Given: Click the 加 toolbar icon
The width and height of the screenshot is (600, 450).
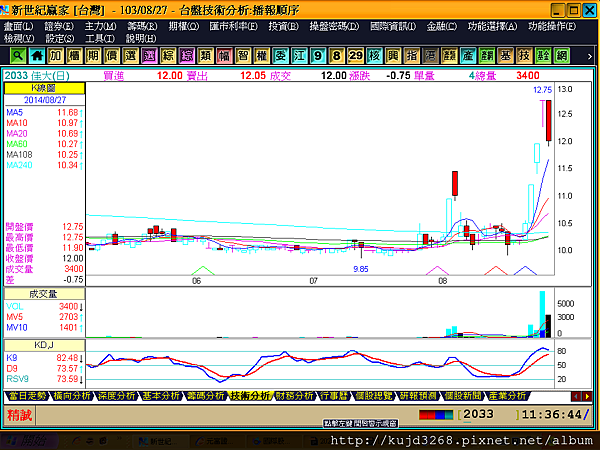Looking at the screenshot, I should coord(56,56).
